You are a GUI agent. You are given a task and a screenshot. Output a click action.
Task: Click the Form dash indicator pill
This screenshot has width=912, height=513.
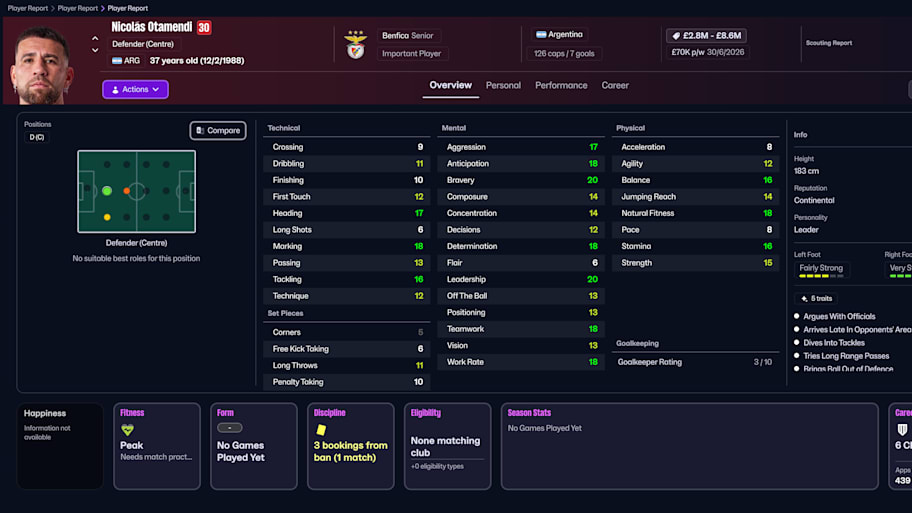[x=230, y=428]
